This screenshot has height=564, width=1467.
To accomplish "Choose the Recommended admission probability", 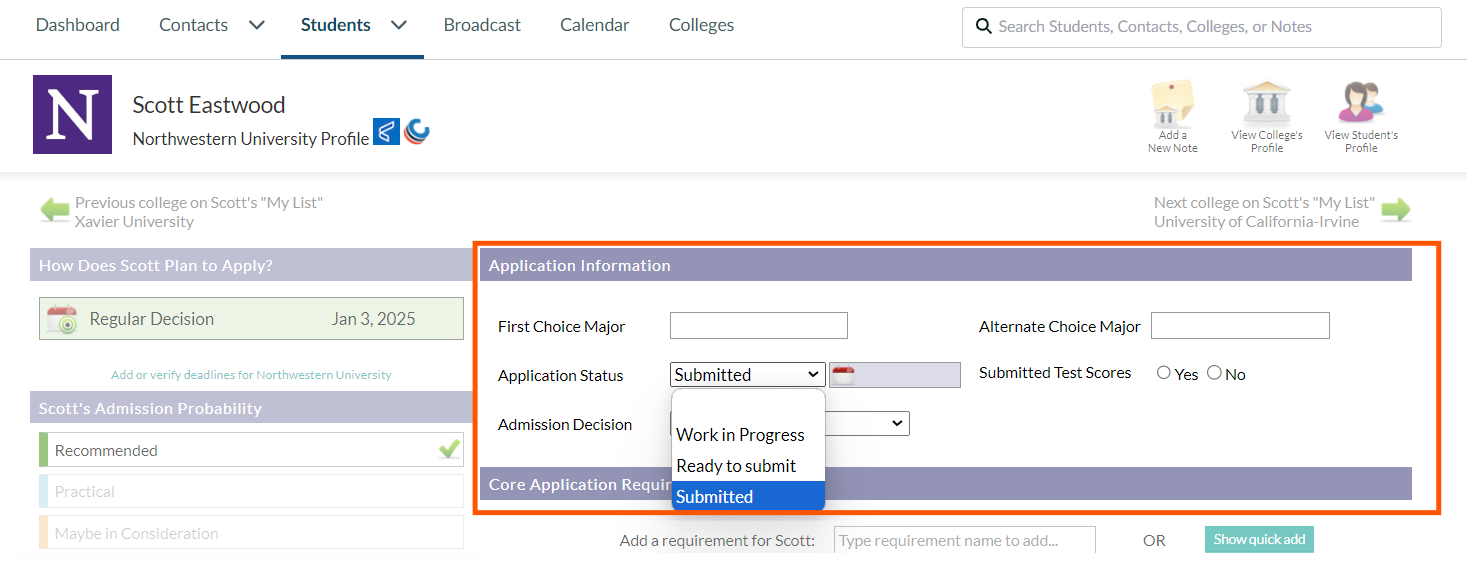I will (x=250, y=450).
